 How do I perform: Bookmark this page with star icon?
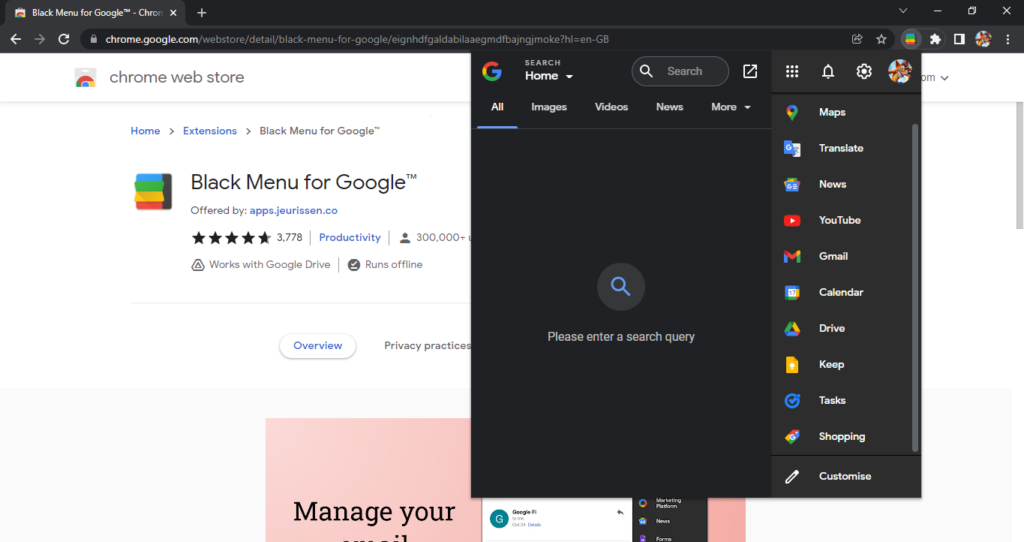tap(882, 39)
